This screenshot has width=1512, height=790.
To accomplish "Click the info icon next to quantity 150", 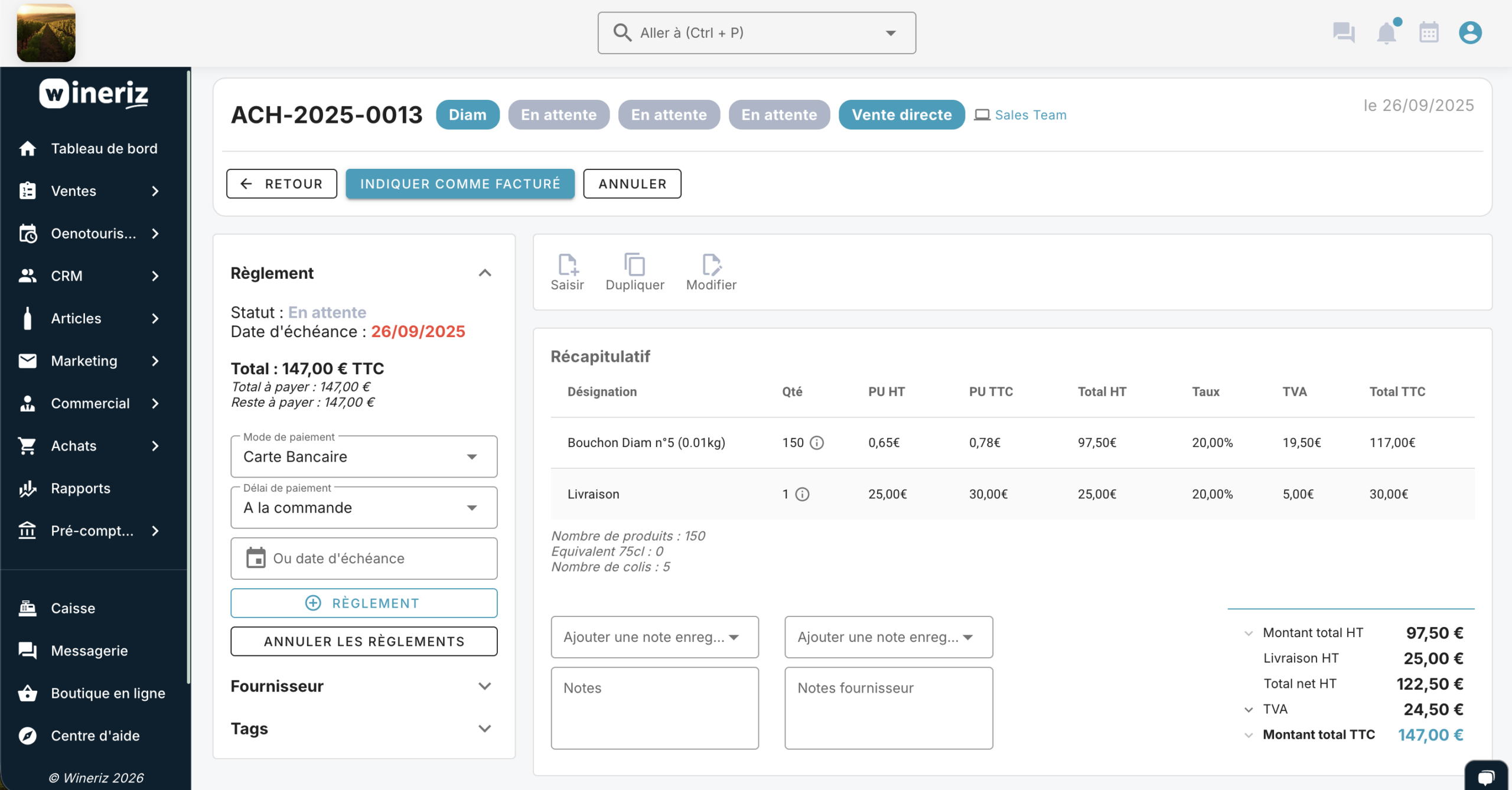I will [816, 443].
